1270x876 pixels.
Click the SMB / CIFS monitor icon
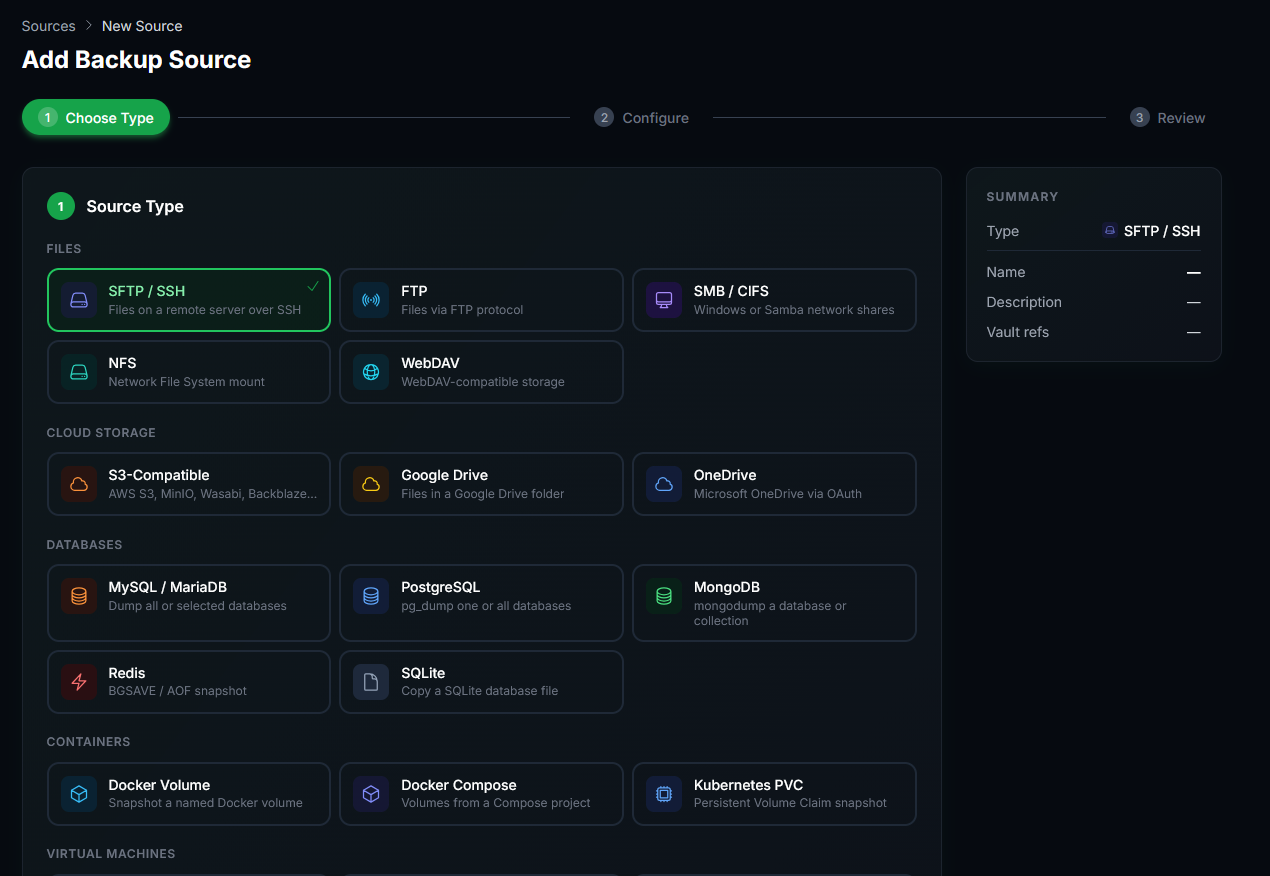click(664, 300)
